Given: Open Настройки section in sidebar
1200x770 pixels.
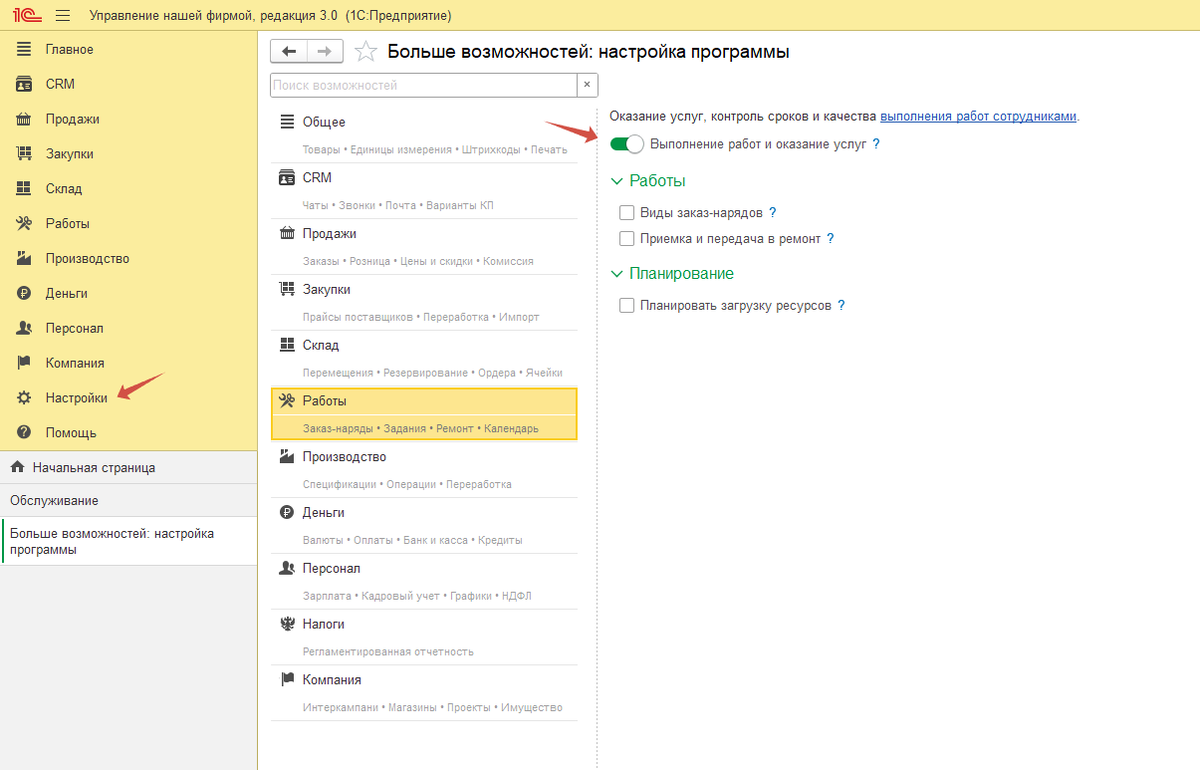Looking at the screenshot, I should pos(76,398).
